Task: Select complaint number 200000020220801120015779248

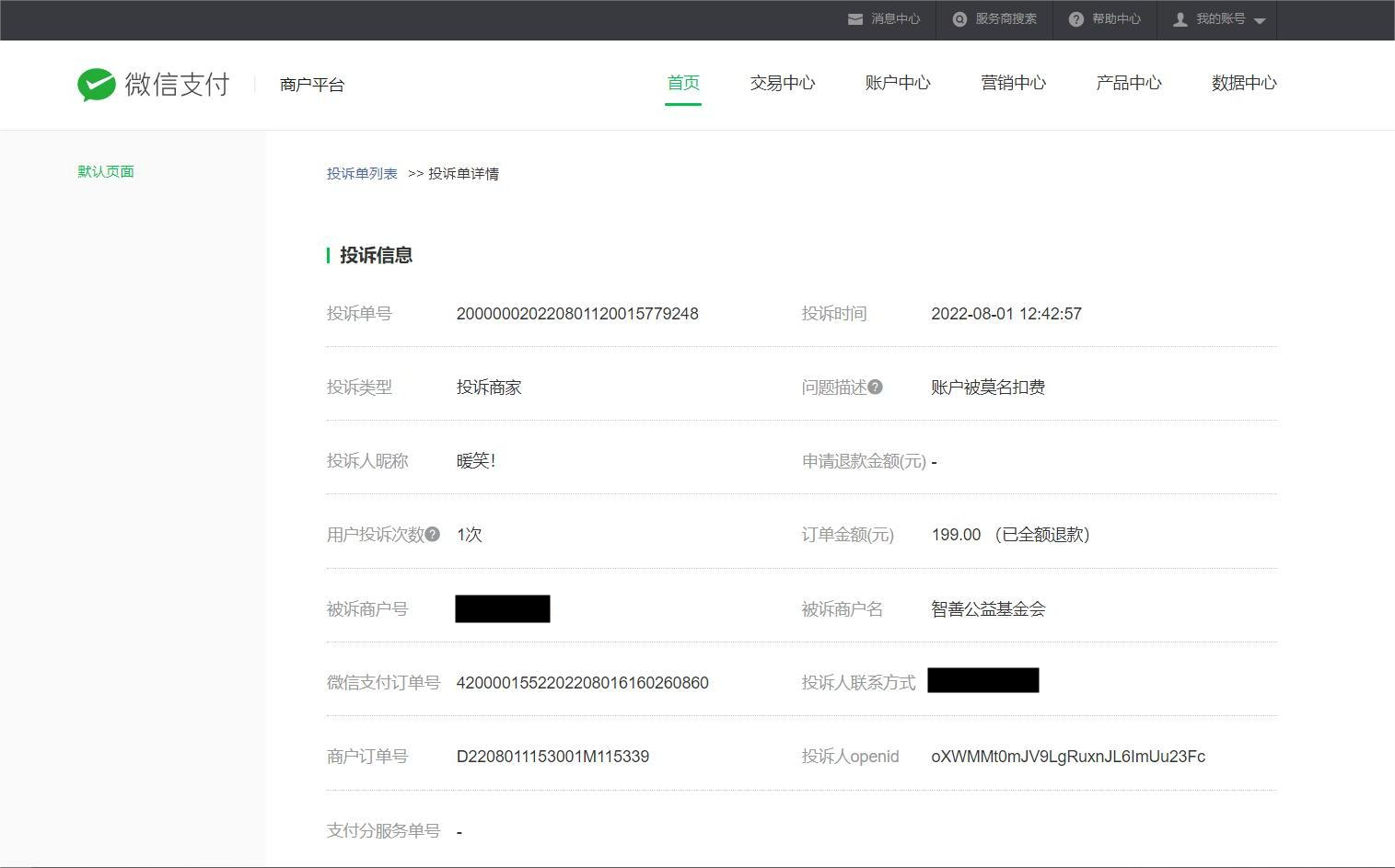Action: pos(577,314)
